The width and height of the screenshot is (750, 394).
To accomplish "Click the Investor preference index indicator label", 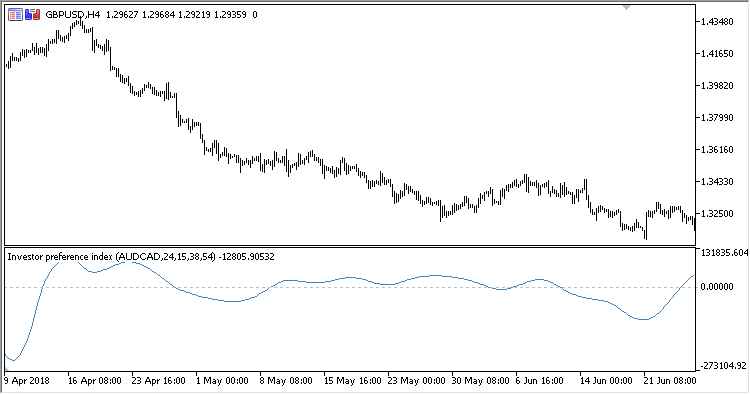I will (141, 257).
